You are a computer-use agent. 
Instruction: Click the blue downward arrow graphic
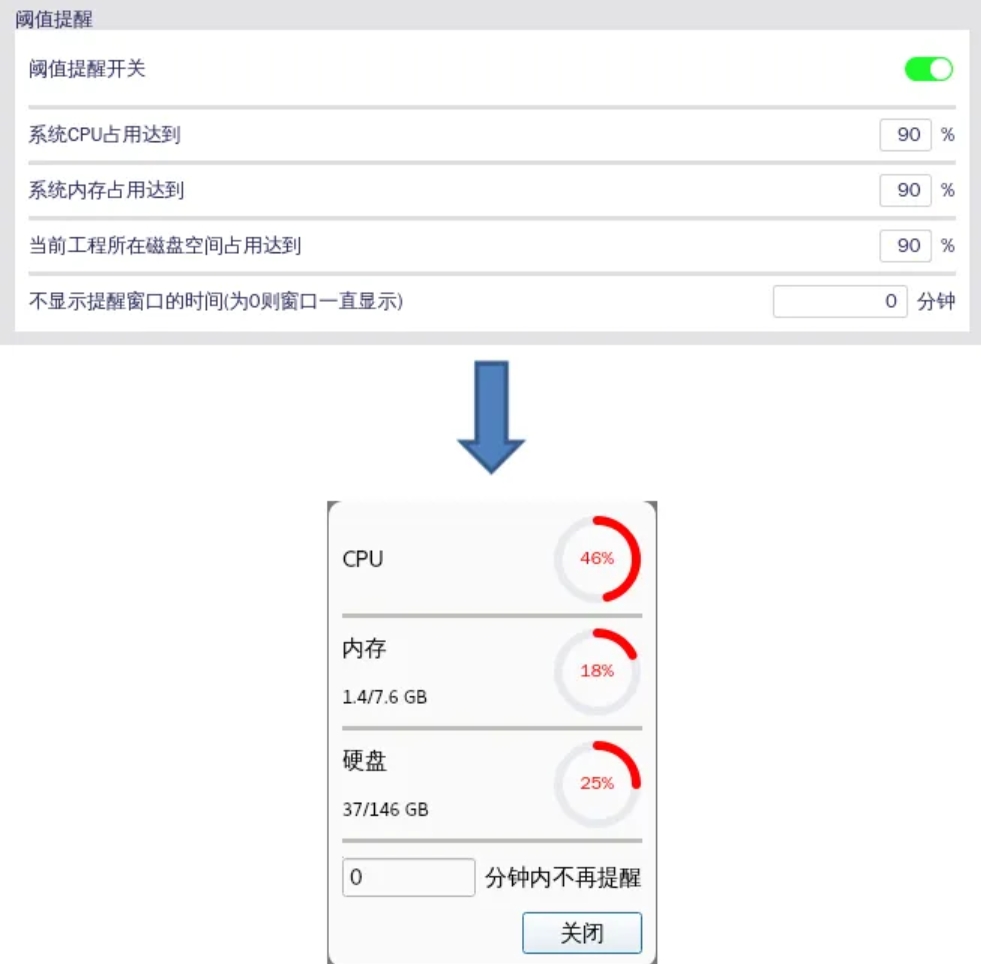coord(491,417)
